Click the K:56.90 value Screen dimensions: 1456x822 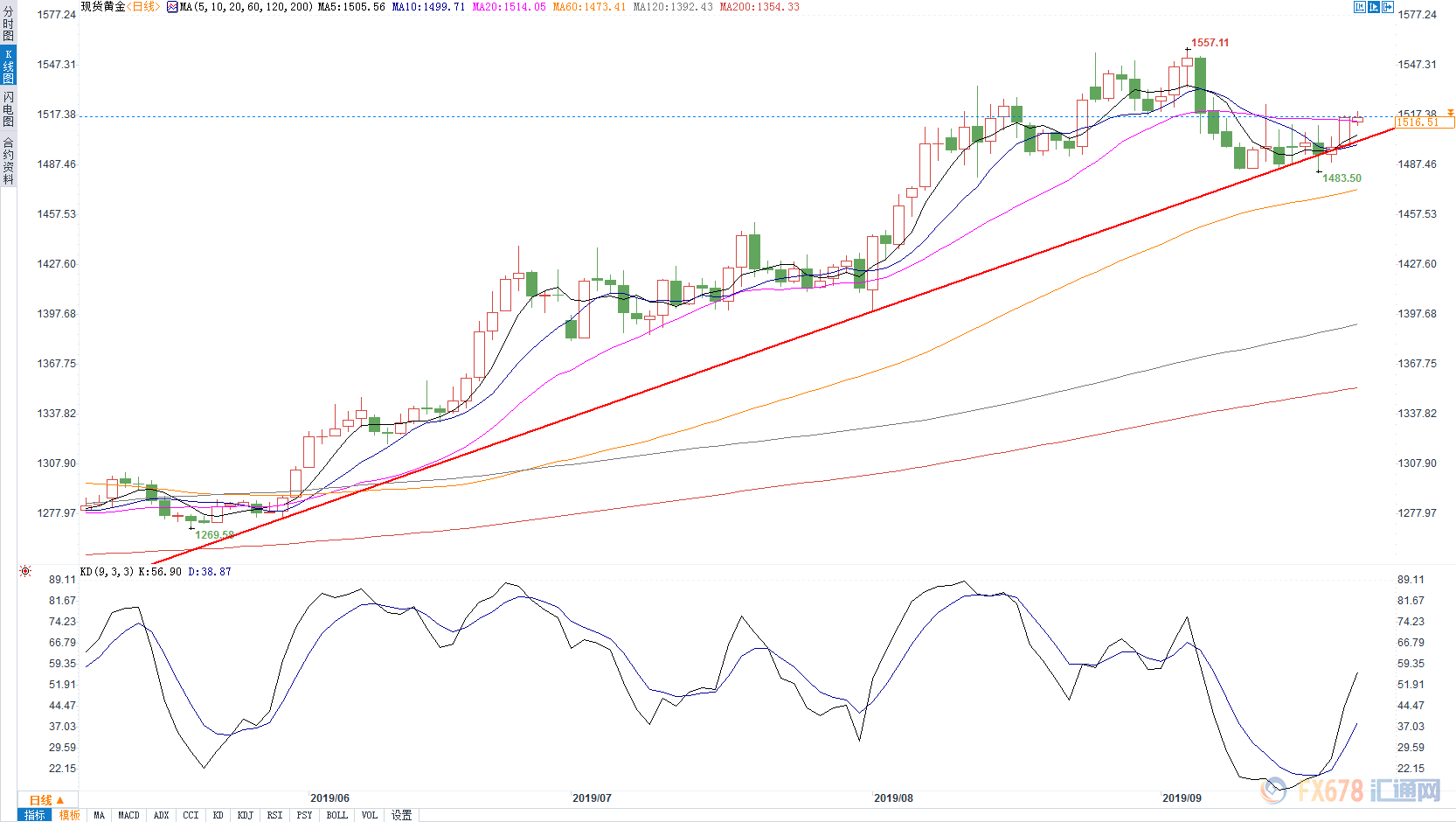pos(161,572)
